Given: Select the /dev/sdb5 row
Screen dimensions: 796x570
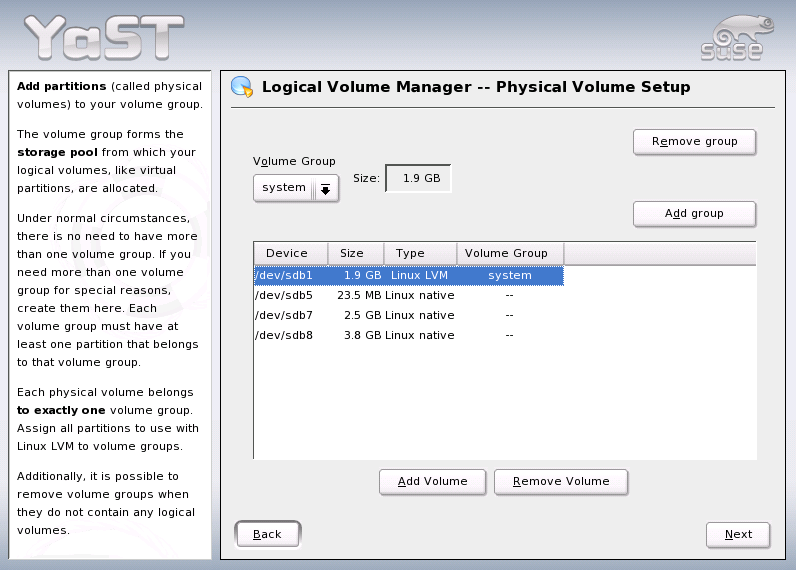Looking at the screenshot, I should coord(409,295).
